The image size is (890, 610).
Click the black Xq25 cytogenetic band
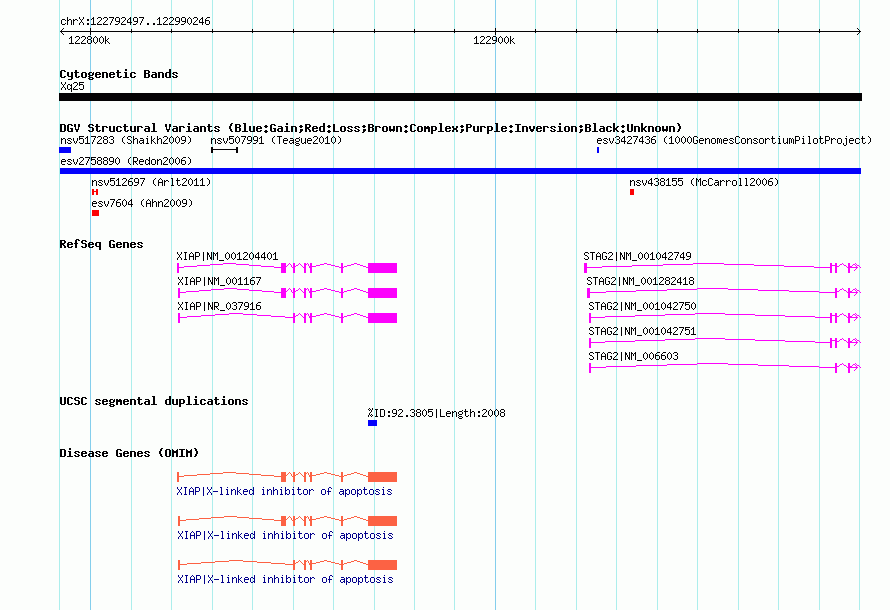pyautogui.click(x=460, y=97)
